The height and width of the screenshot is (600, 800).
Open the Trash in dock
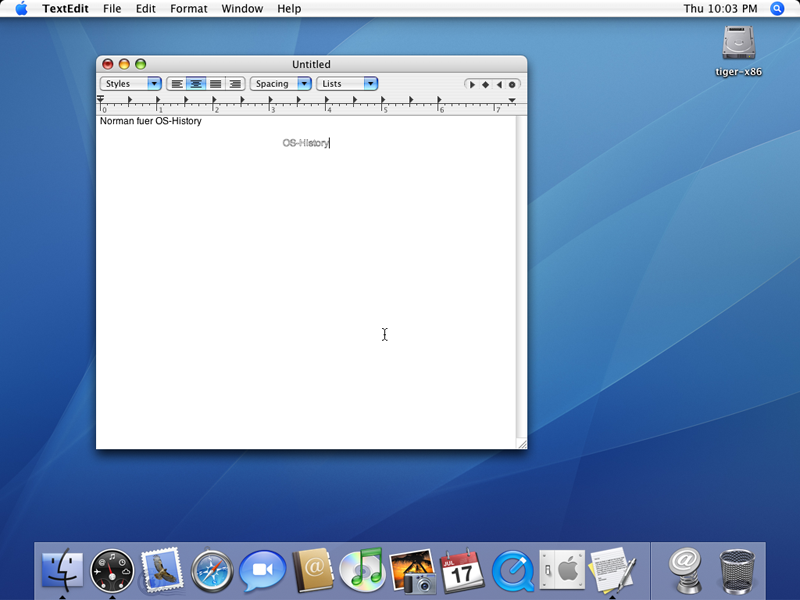point(737,570)
